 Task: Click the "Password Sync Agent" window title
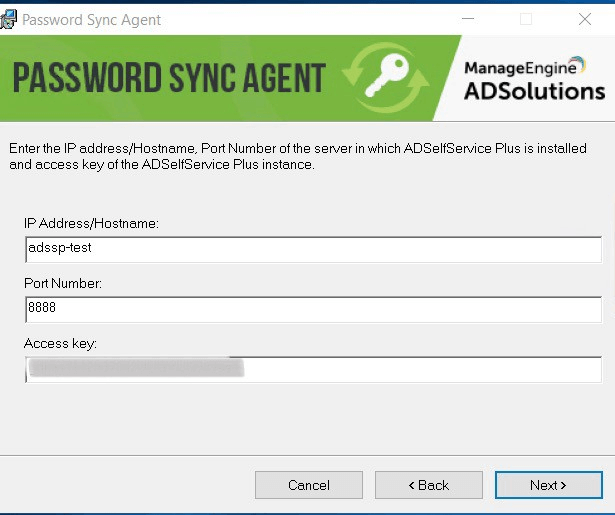pos(91,19)
